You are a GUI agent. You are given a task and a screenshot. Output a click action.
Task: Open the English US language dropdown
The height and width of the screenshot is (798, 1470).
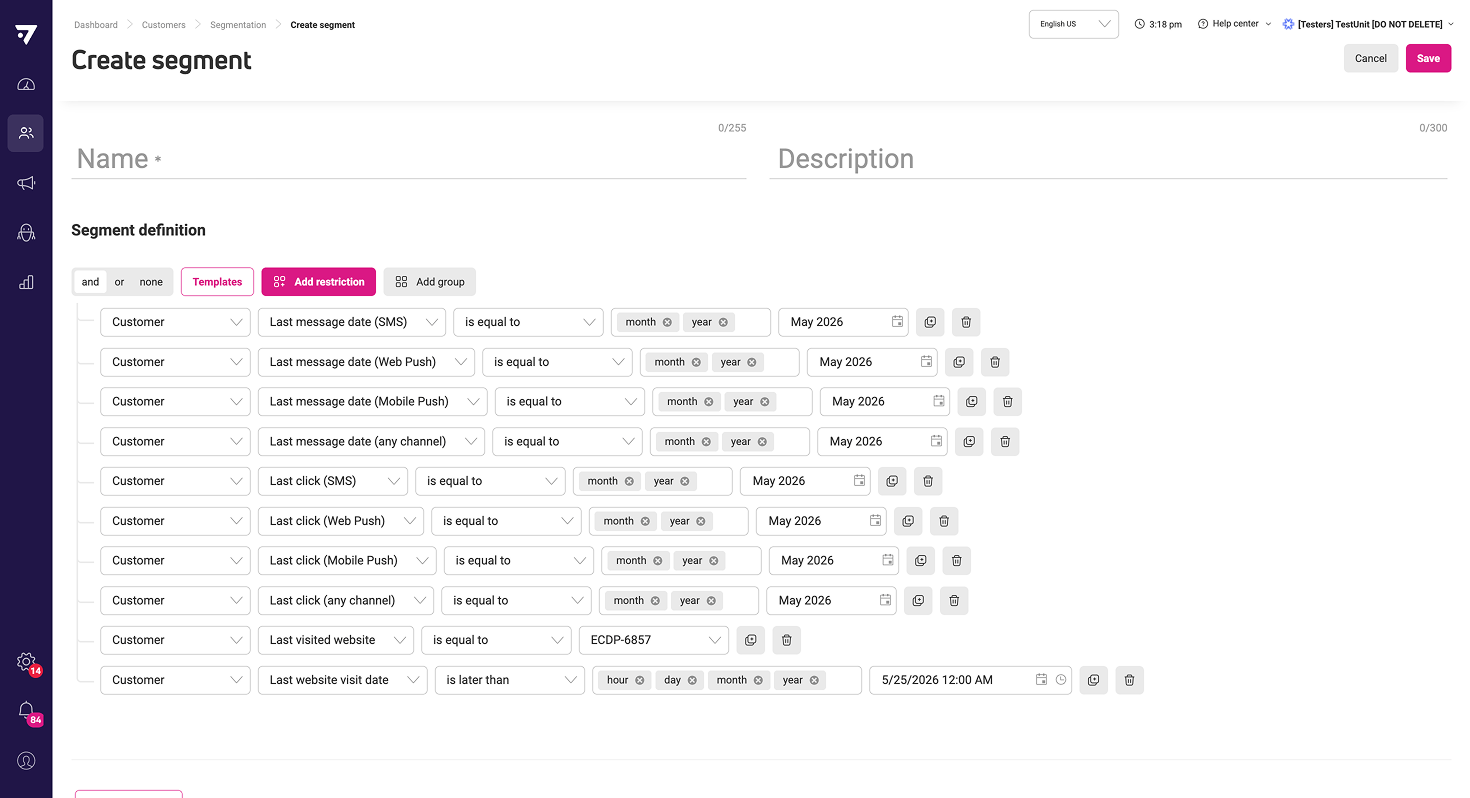point(1074,24)
